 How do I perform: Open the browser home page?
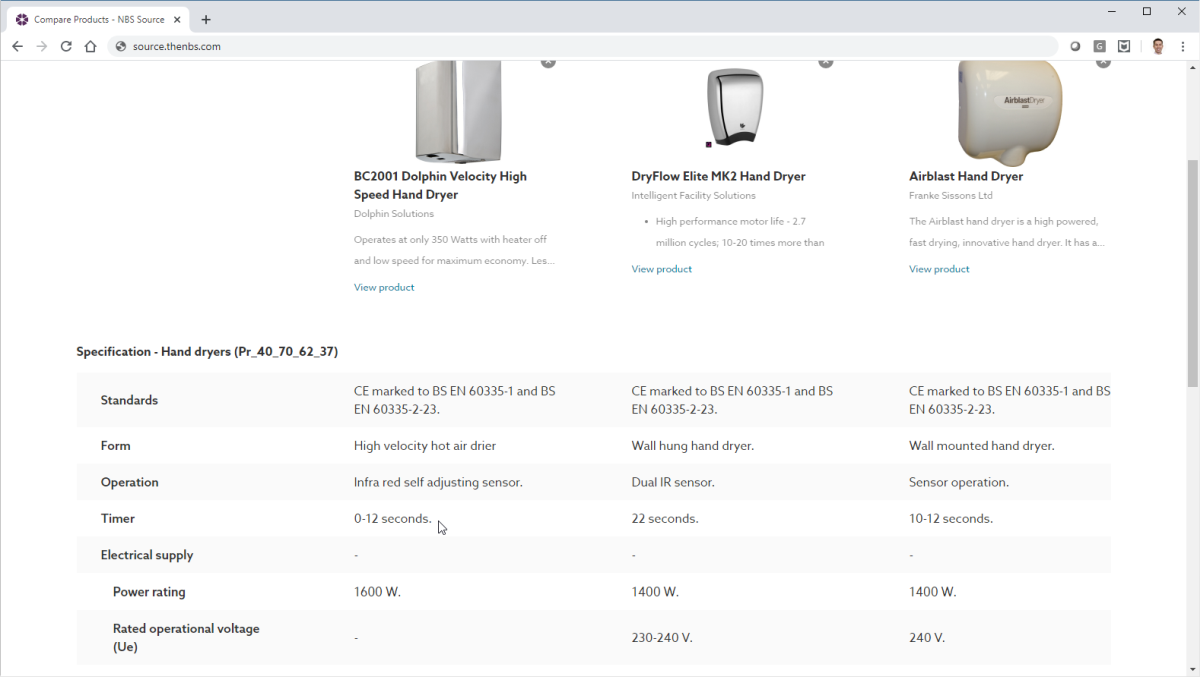point(90,46)
